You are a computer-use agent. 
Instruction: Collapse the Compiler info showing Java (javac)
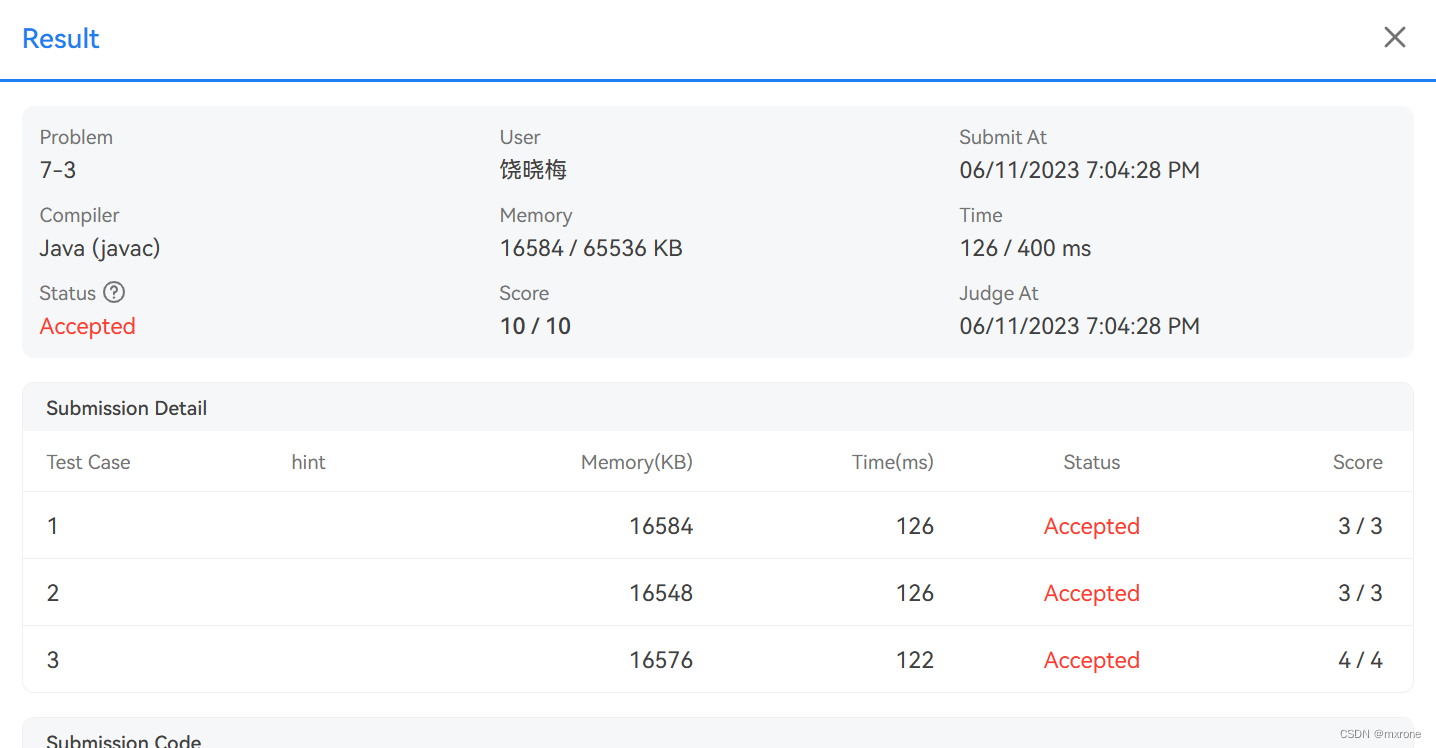[x=99, y=248]
